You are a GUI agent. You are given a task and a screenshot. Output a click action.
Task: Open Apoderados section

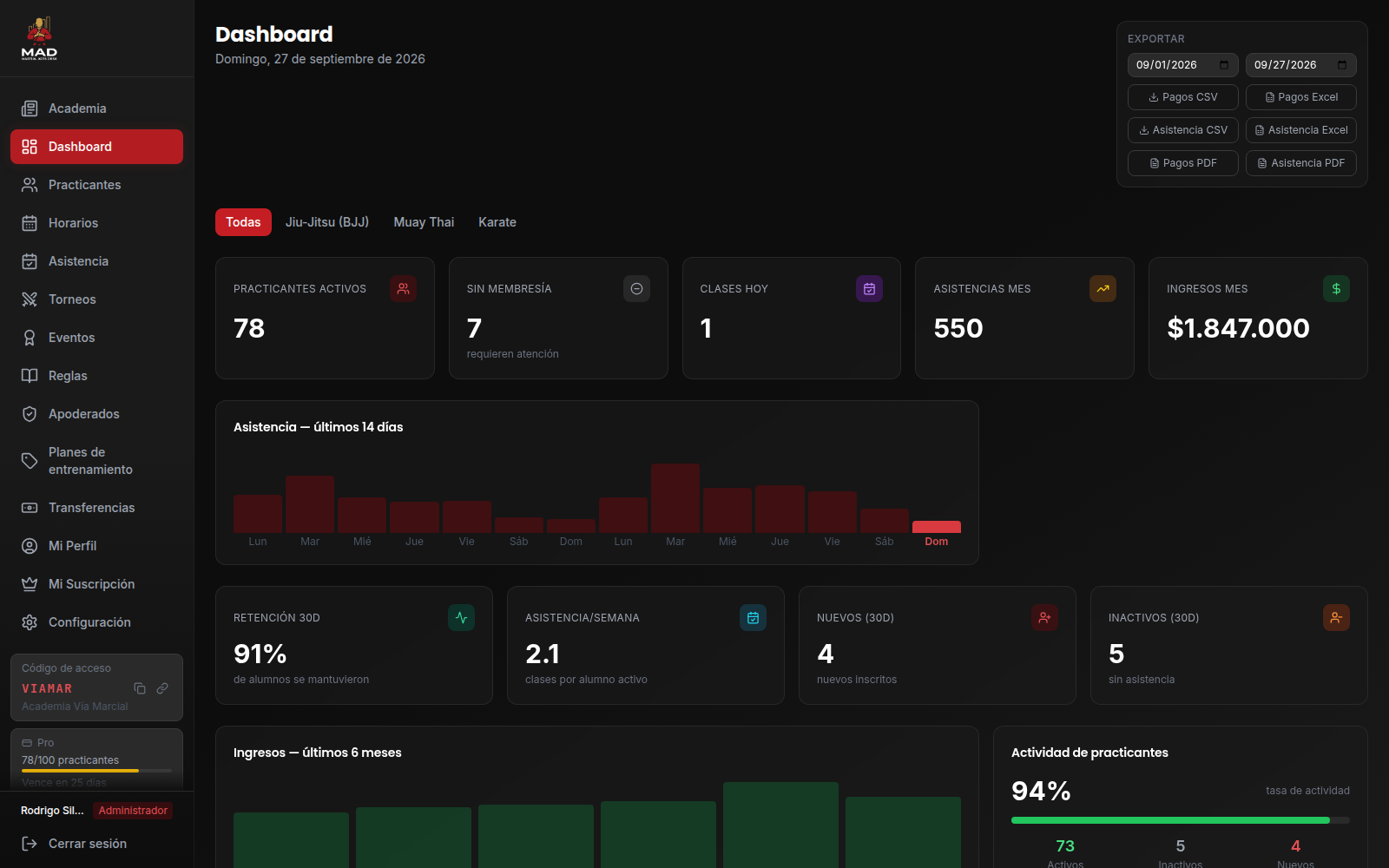(x=96, y=414)
